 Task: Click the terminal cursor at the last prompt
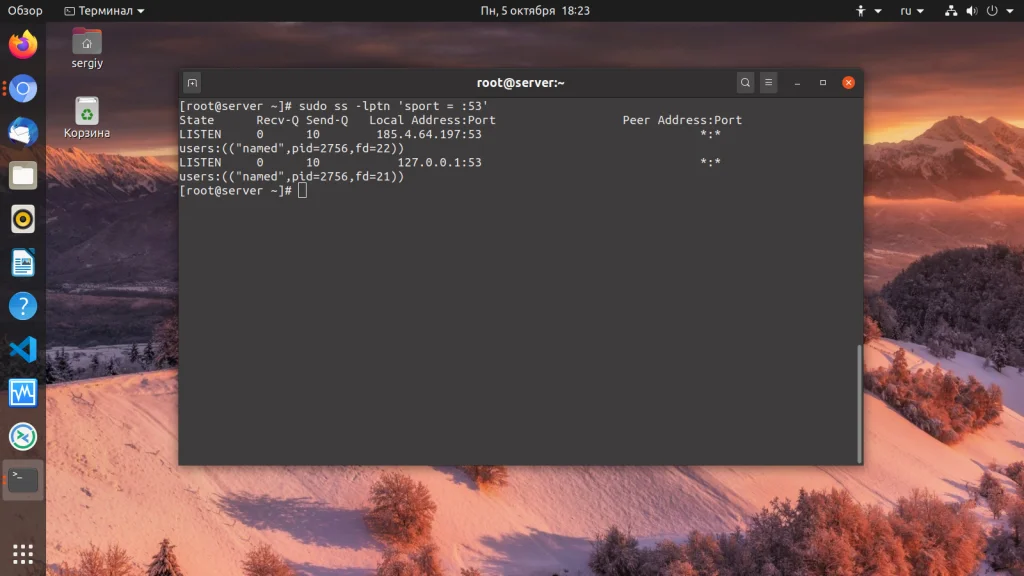302,191
